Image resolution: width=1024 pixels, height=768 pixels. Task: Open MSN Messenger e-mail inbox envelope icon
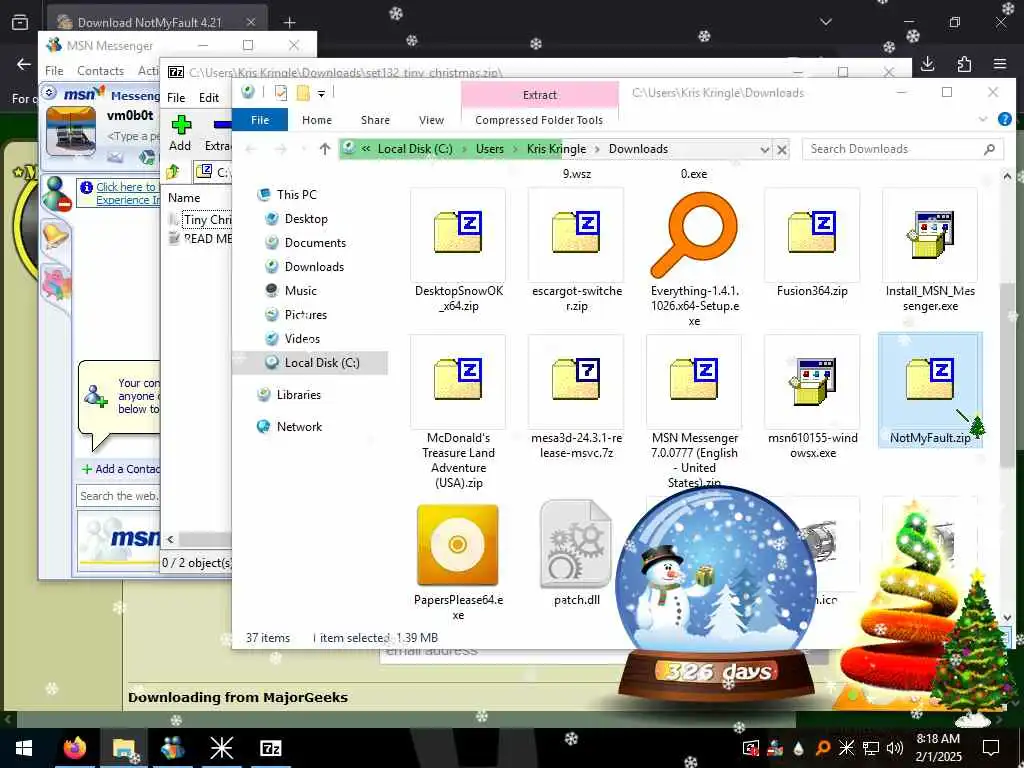point(115,157)
